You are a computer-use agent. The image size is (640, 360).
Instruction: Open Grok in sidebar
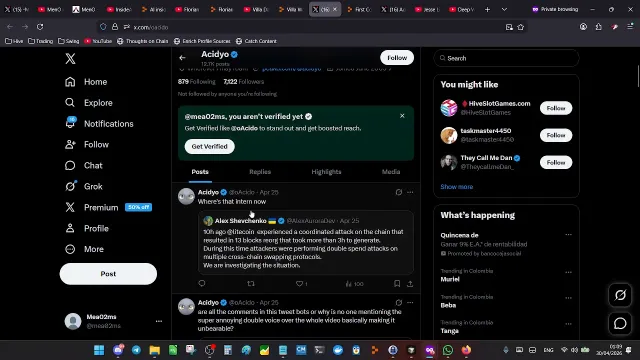point(84,187)
